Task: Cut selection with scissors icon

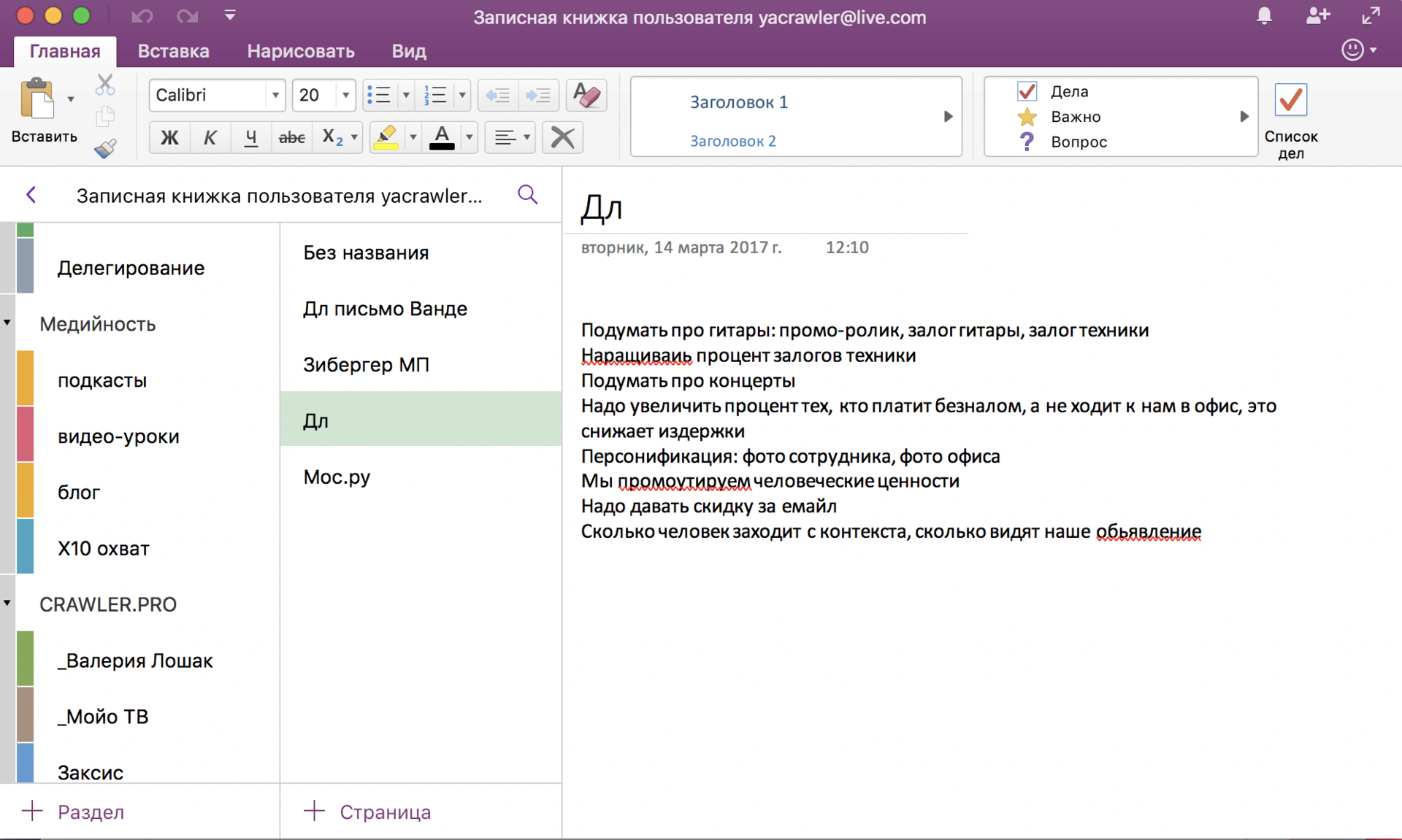Action: click(105, 85)
